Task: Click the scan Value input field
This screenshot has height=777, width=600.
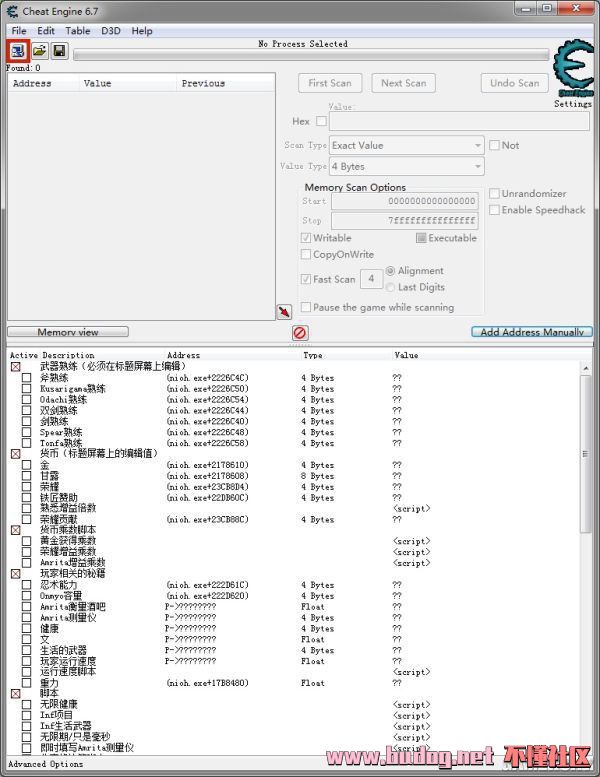Action: 459,121
